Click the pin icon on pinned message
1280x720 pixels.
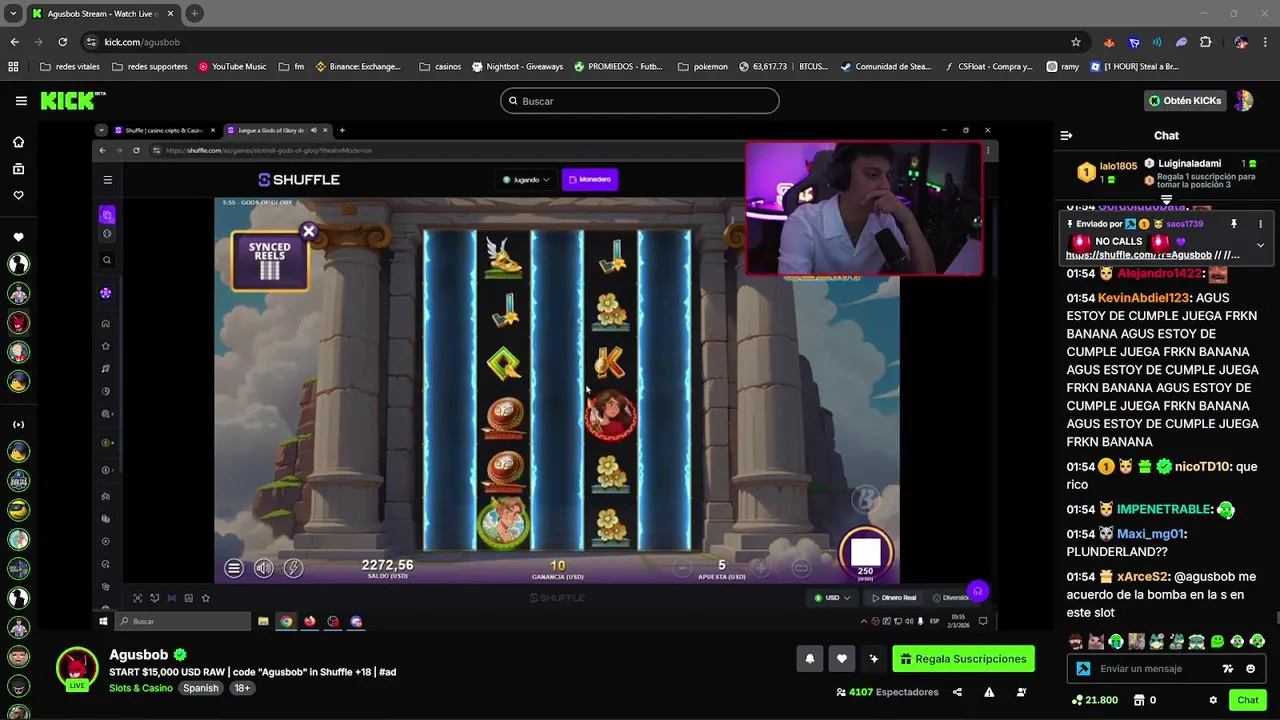pos(1234,224)
